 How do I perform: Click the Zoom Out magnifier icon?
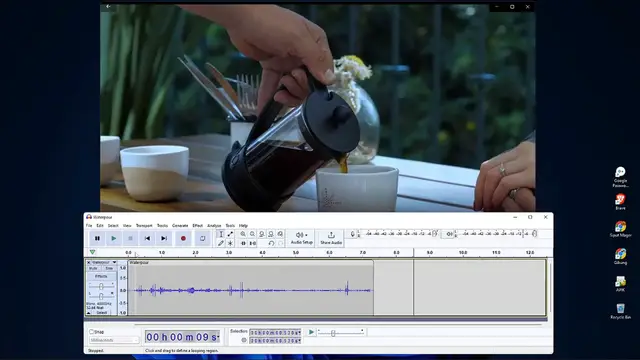click(252, 234)
